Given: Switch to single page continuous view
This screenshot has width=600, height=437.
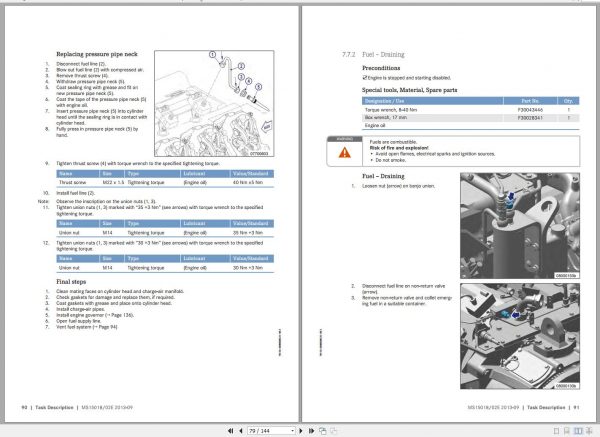Looking at the screenshot, I should pos(567,431).
